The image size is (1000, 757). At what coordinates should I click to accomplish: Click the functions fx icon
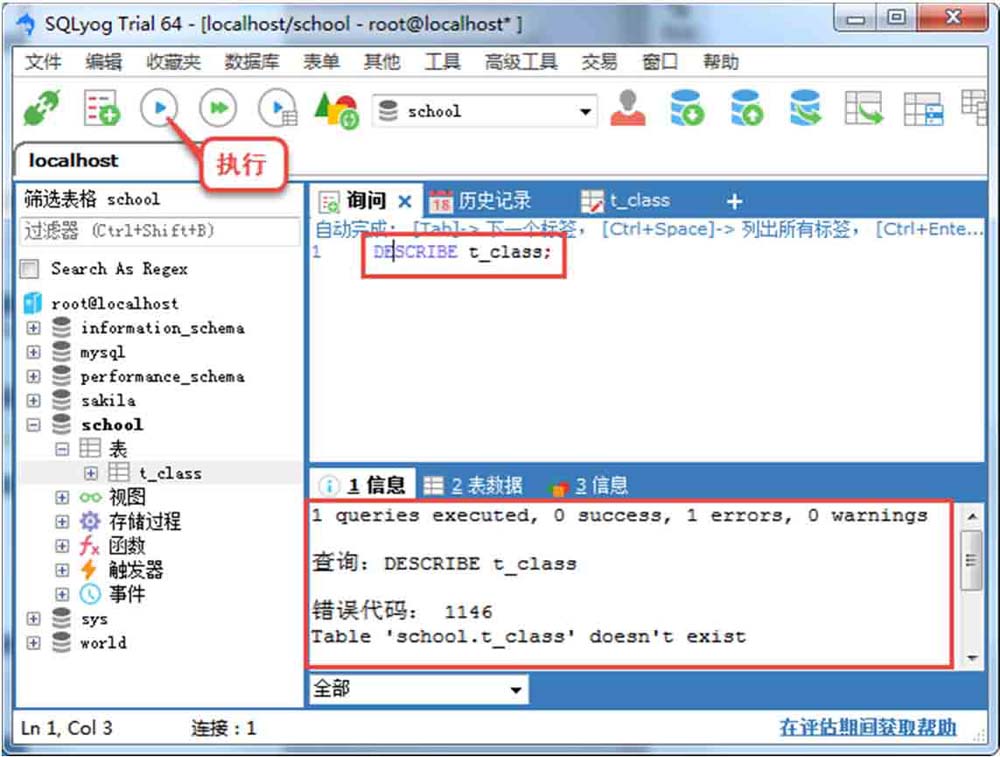click(89, 546)
